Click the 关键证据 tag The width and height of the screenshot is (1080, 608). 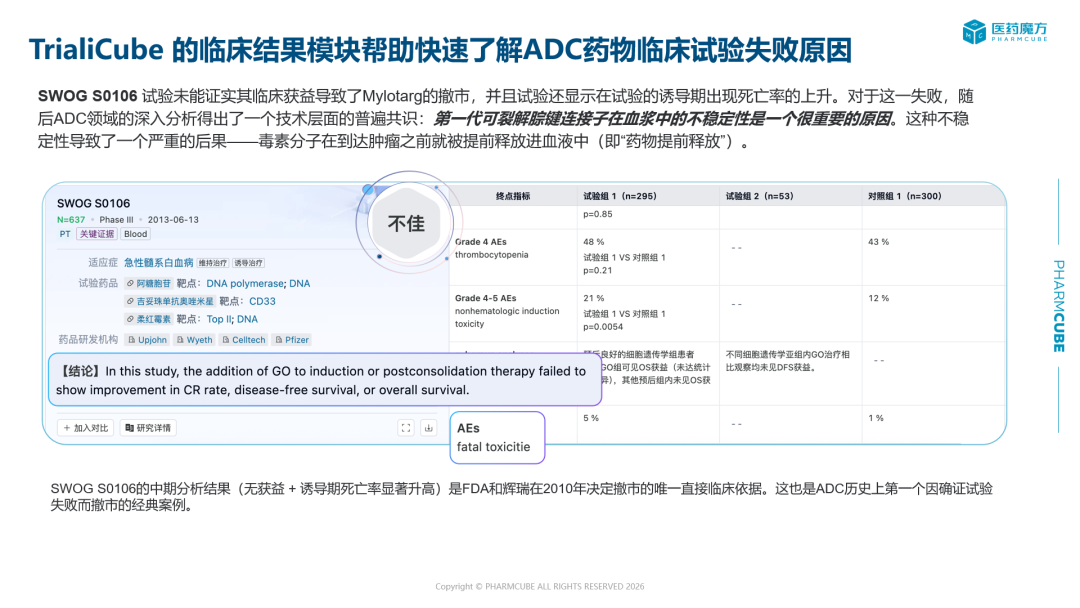96,234
